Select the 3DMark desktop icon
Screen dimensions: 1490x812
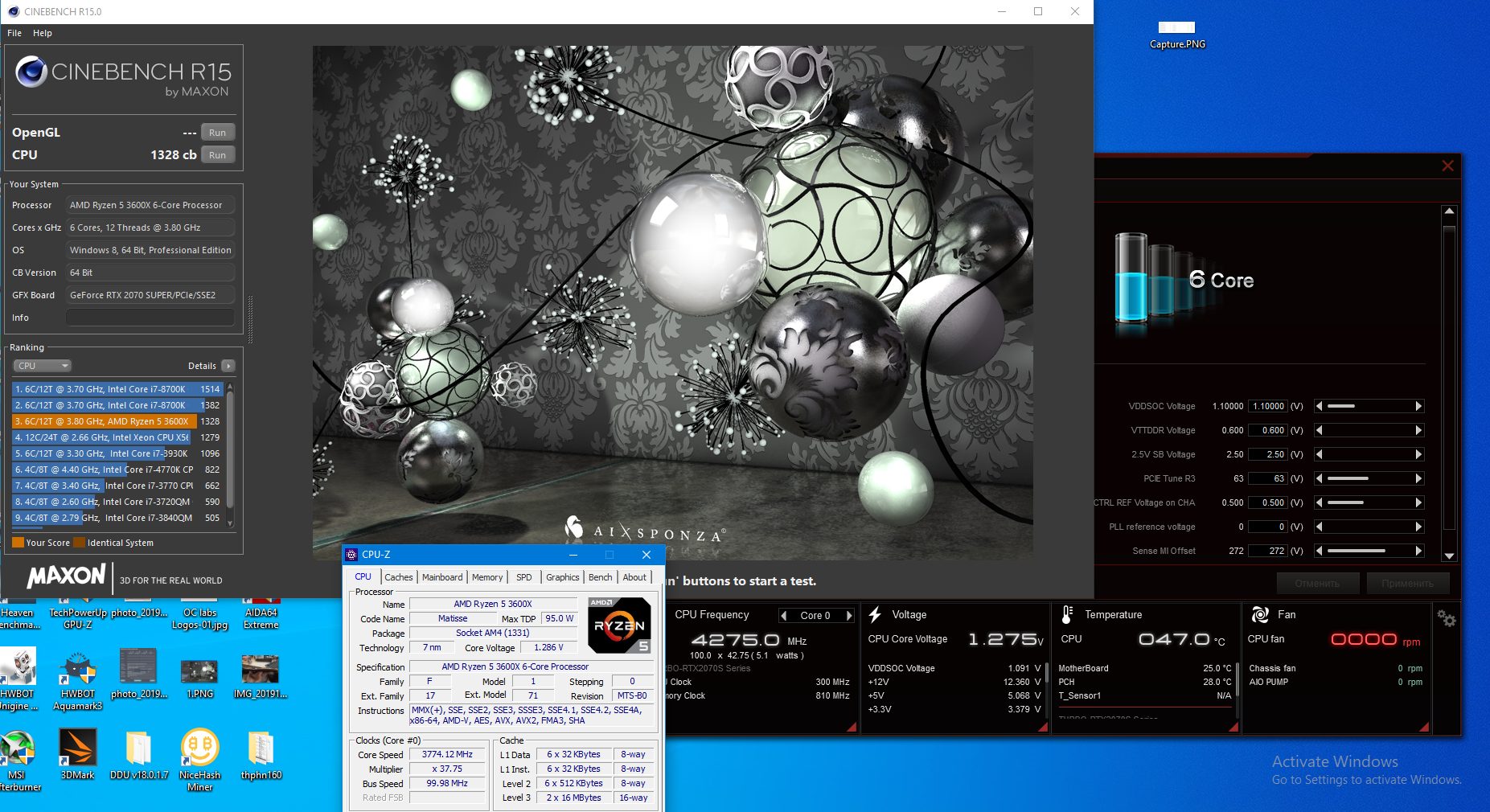[x=78, y=748]
